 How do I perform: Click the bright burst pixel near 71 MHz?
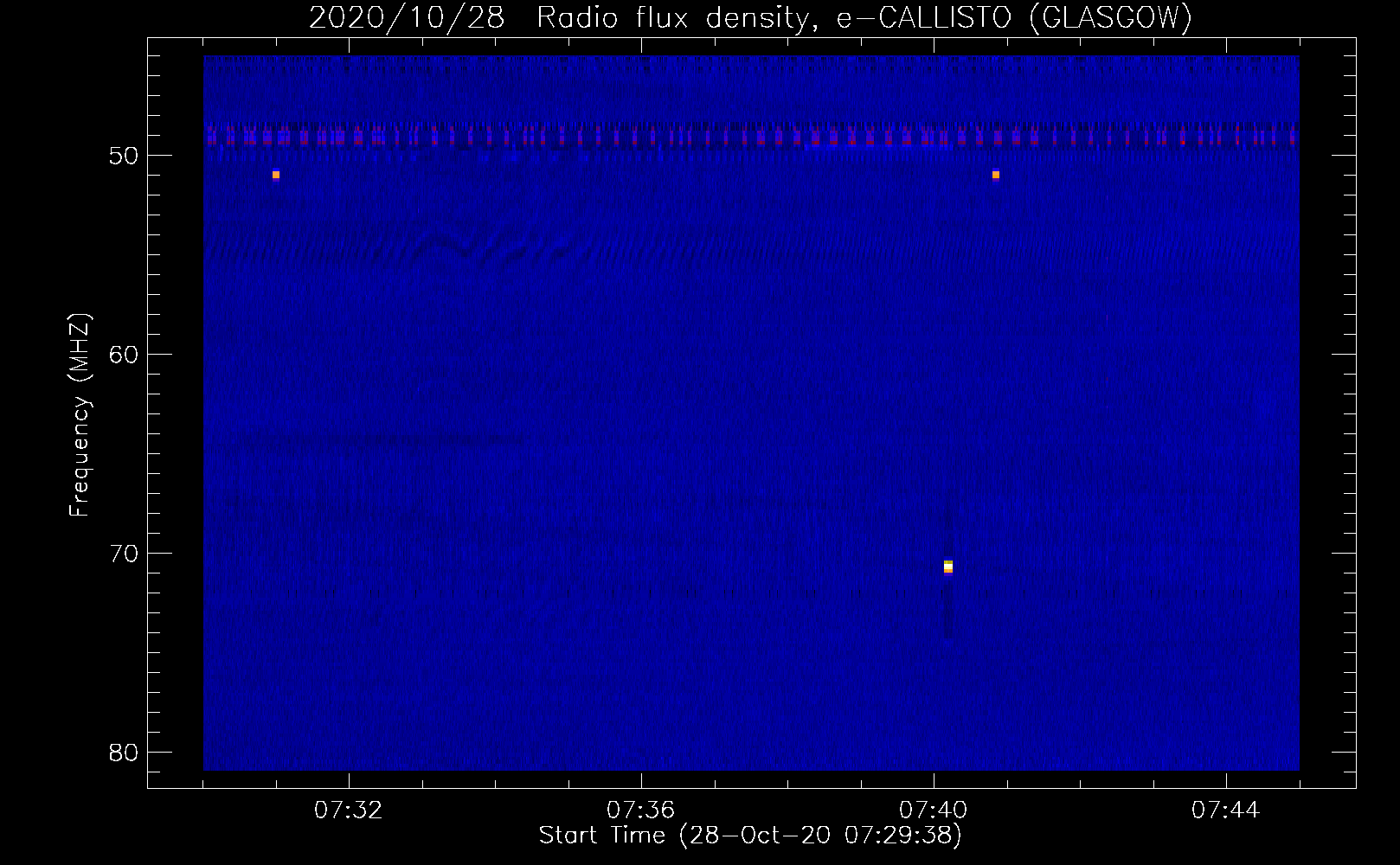(948, 567)
